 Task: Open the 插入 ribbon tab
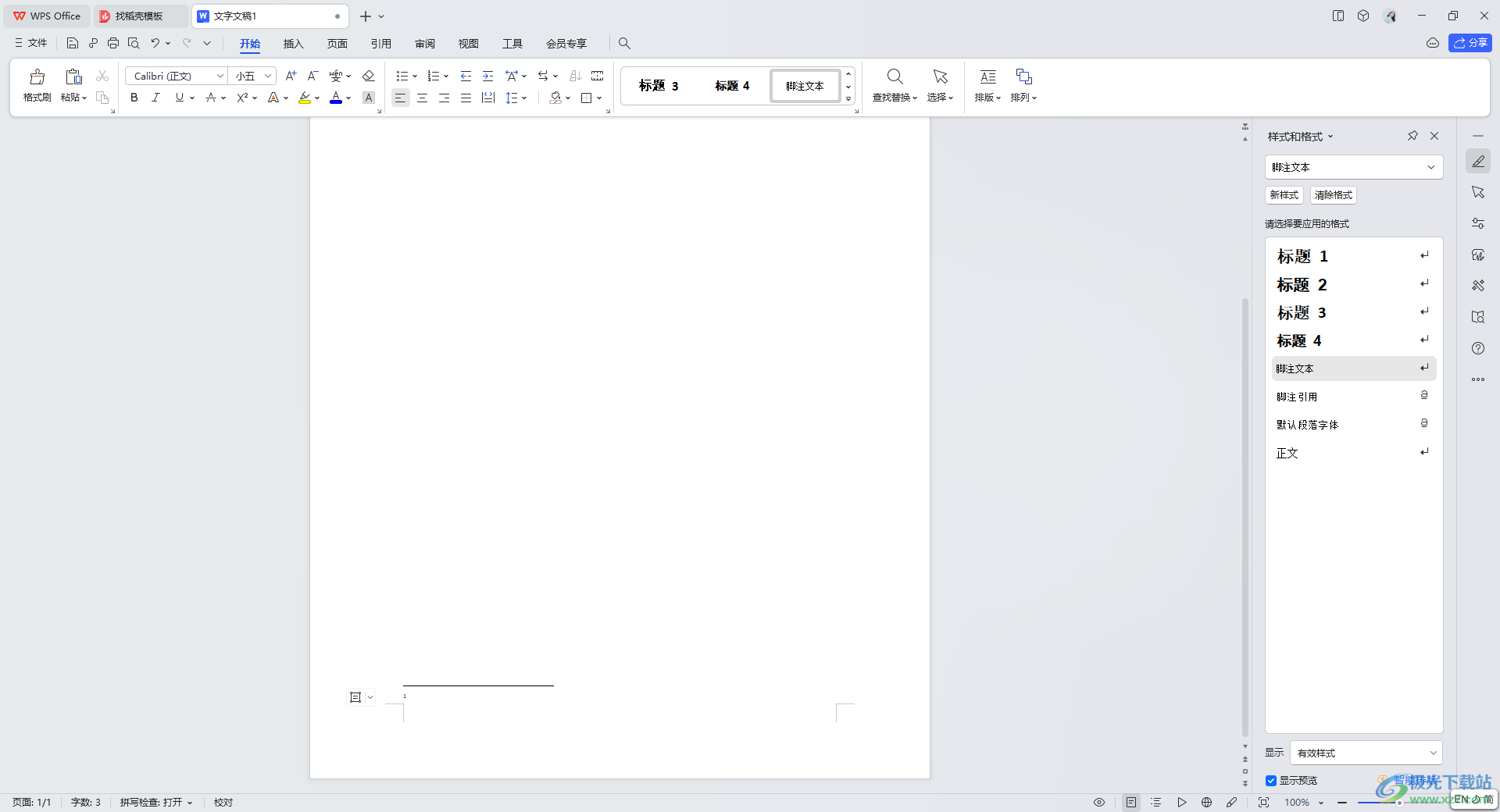point(293,43)
